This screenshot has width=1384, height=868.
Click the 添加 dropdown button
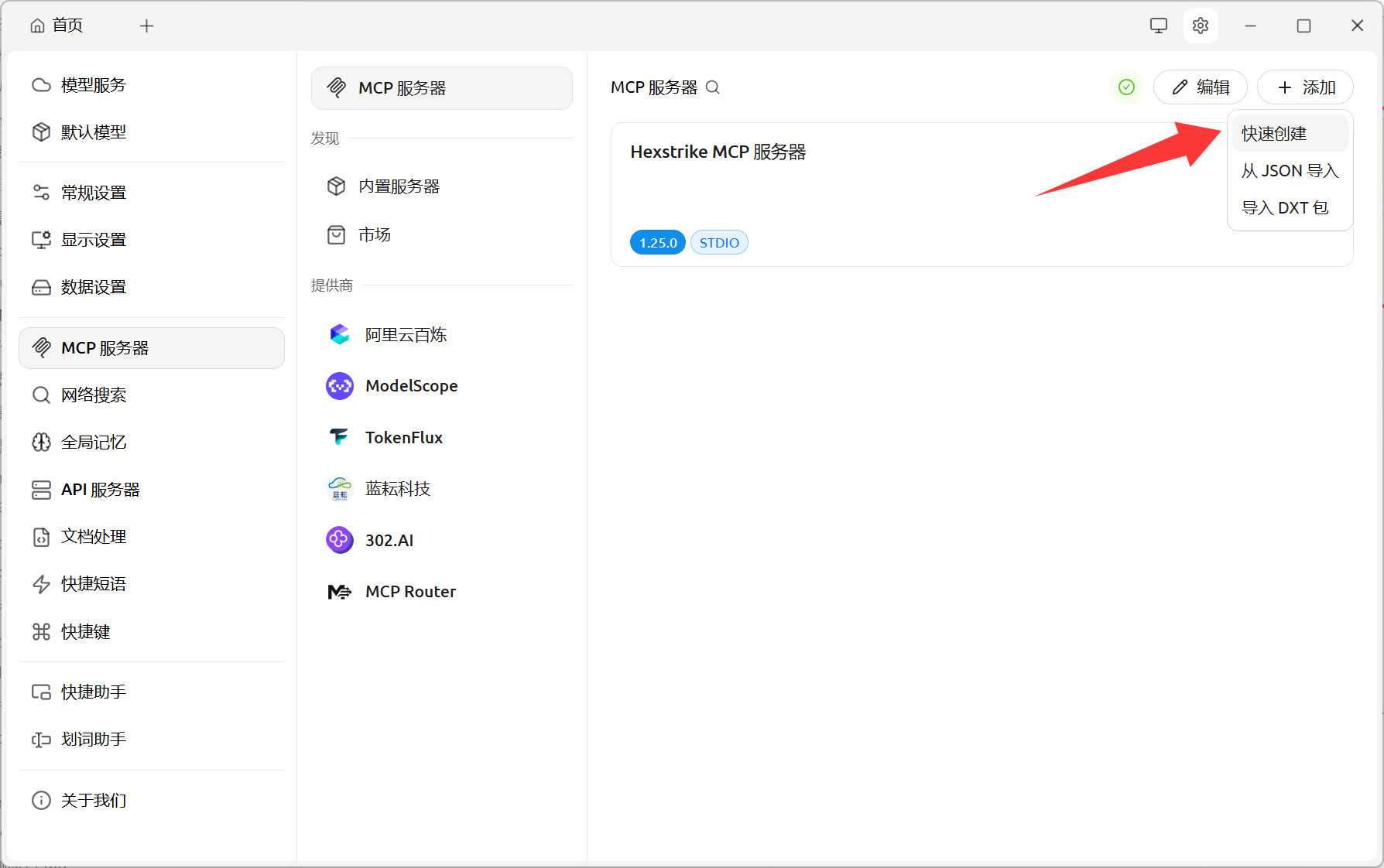pyautogui.click(x=1305, y=87)
